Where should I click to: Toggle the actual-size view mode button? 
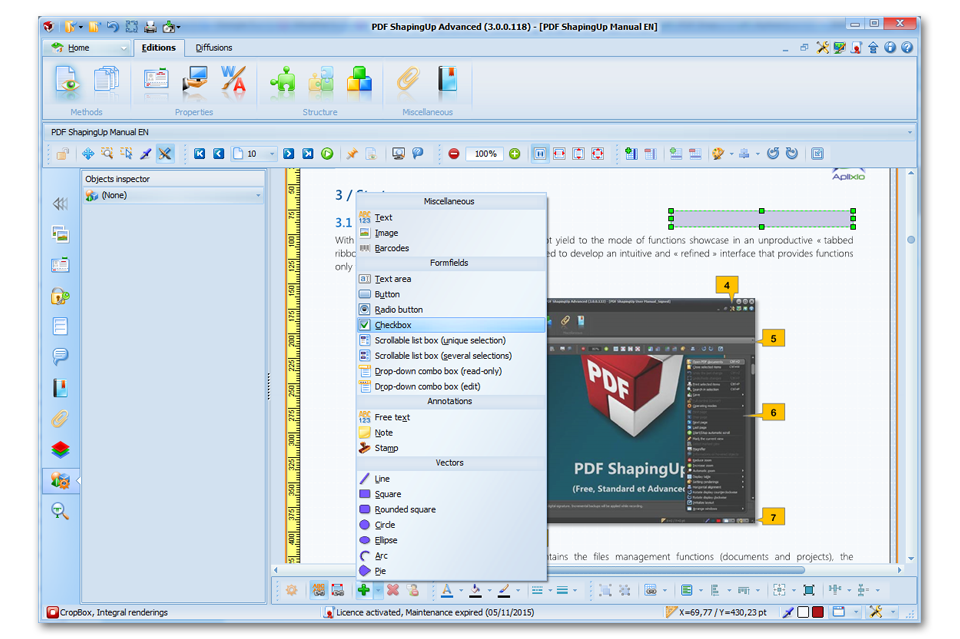pos(539,154)
